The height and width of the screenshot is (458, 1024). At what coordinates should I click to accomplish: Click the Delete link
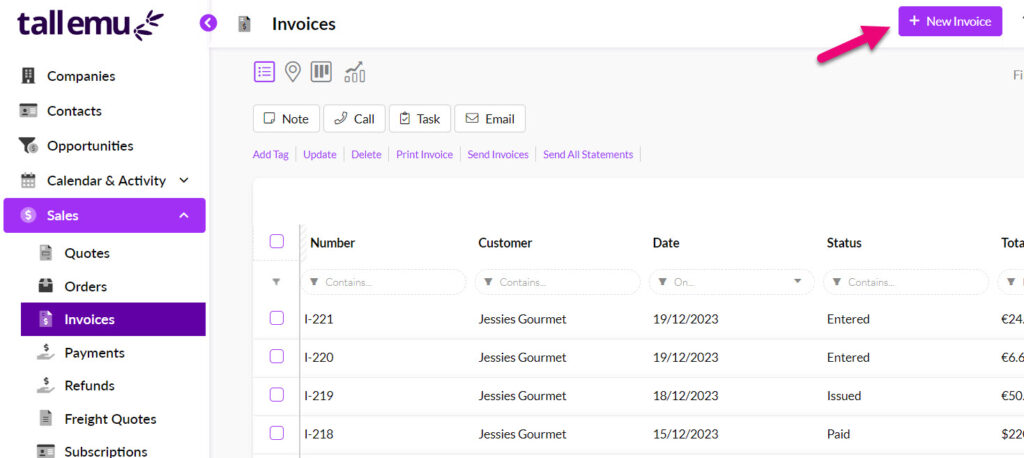tap(366, 155)
